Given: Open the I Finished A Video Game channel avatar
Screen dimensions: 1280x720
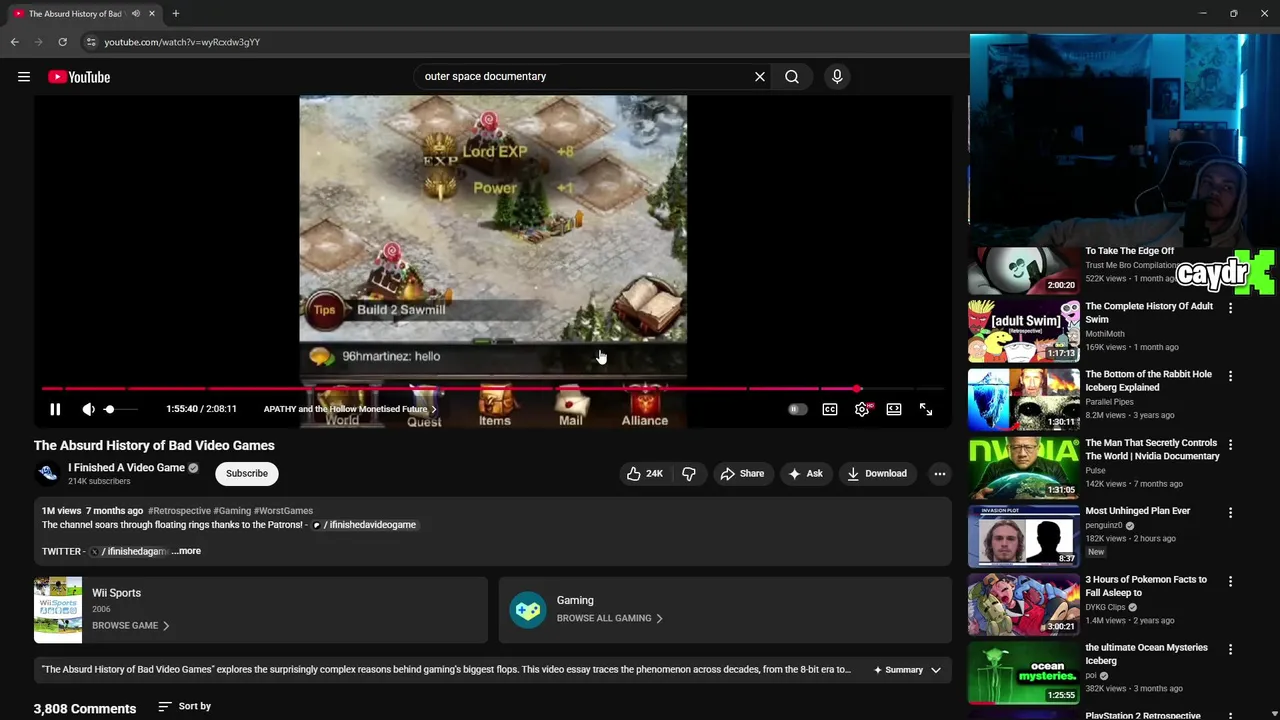Looking at the screenshot, I should (x=47, y=474).
